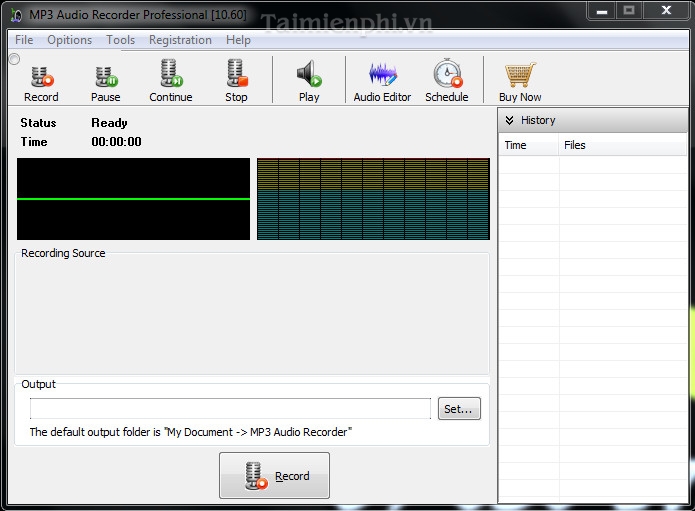Viewport: 695px width, 511px height.
Task: Click the Continue toolbar icon
Action: [x=171, y=81]
